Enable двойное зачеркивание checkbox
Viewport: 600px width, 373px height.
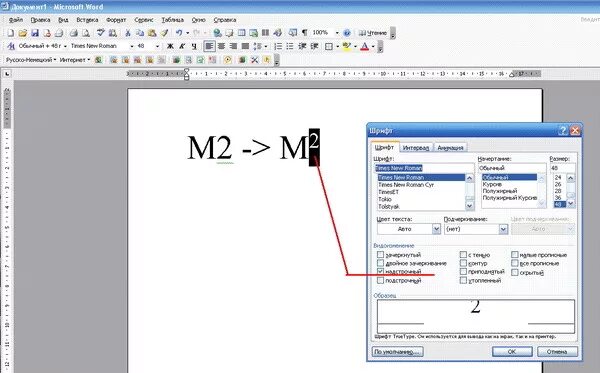click(380, 263)
